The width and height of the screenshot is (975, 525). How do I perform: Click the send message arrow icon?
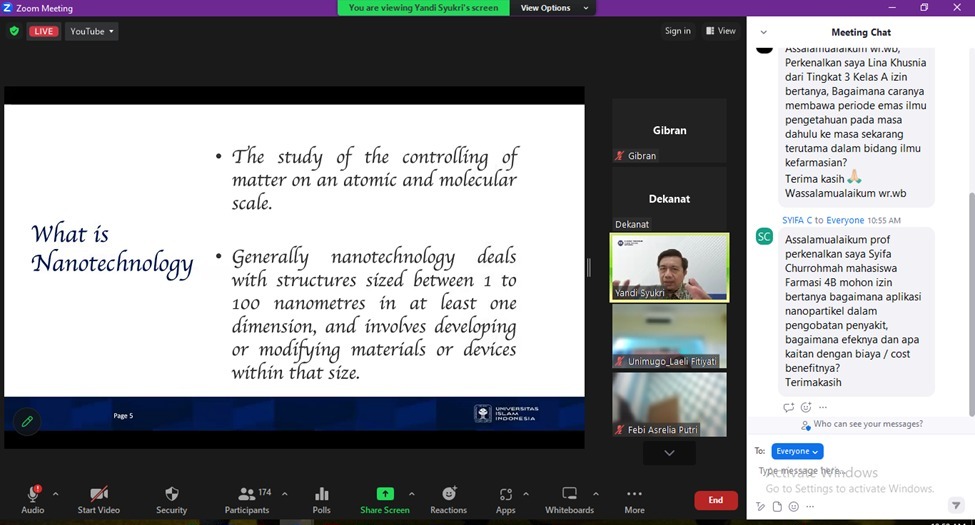tap(956, 504)
